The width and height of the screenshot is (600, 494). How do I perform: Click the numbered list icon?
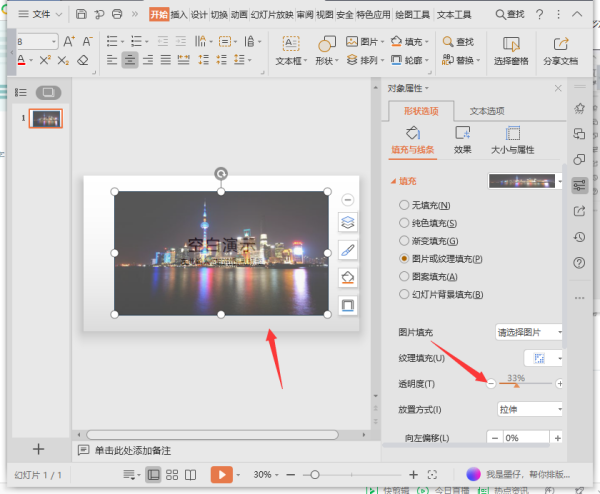pos(136,41)
